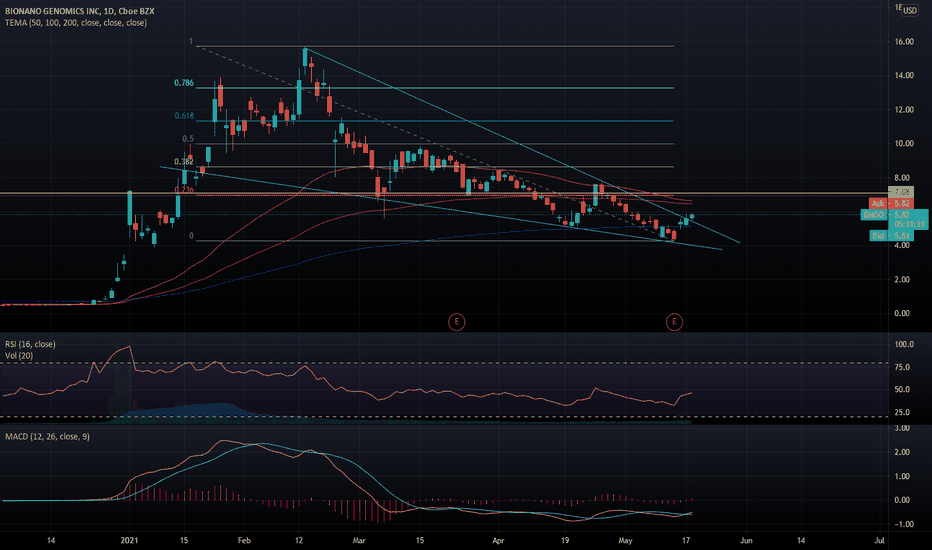Click the 25.0 RSI axis value

click(902, 412)
